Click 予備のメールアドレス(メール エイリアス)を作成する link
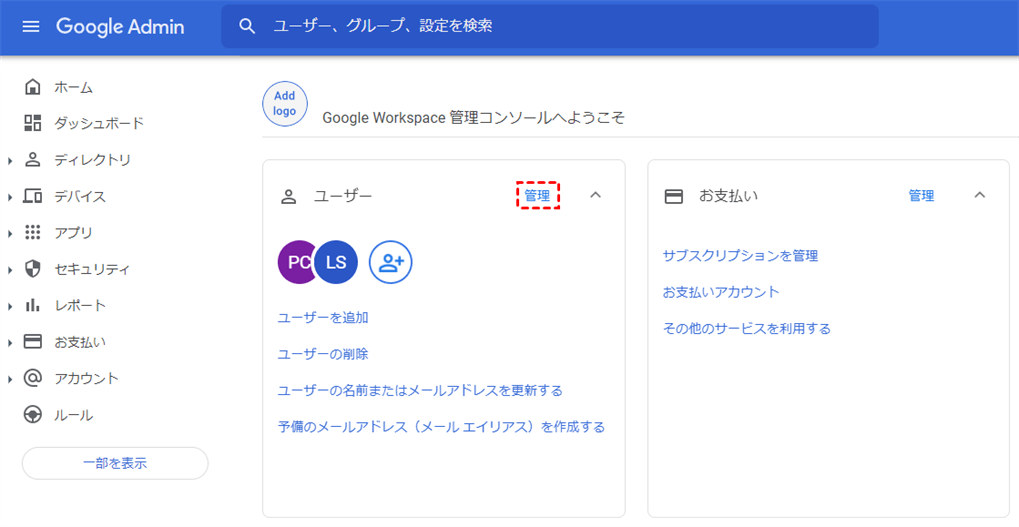Viewport: 1019px width, 527px height. tap(441, 427)
